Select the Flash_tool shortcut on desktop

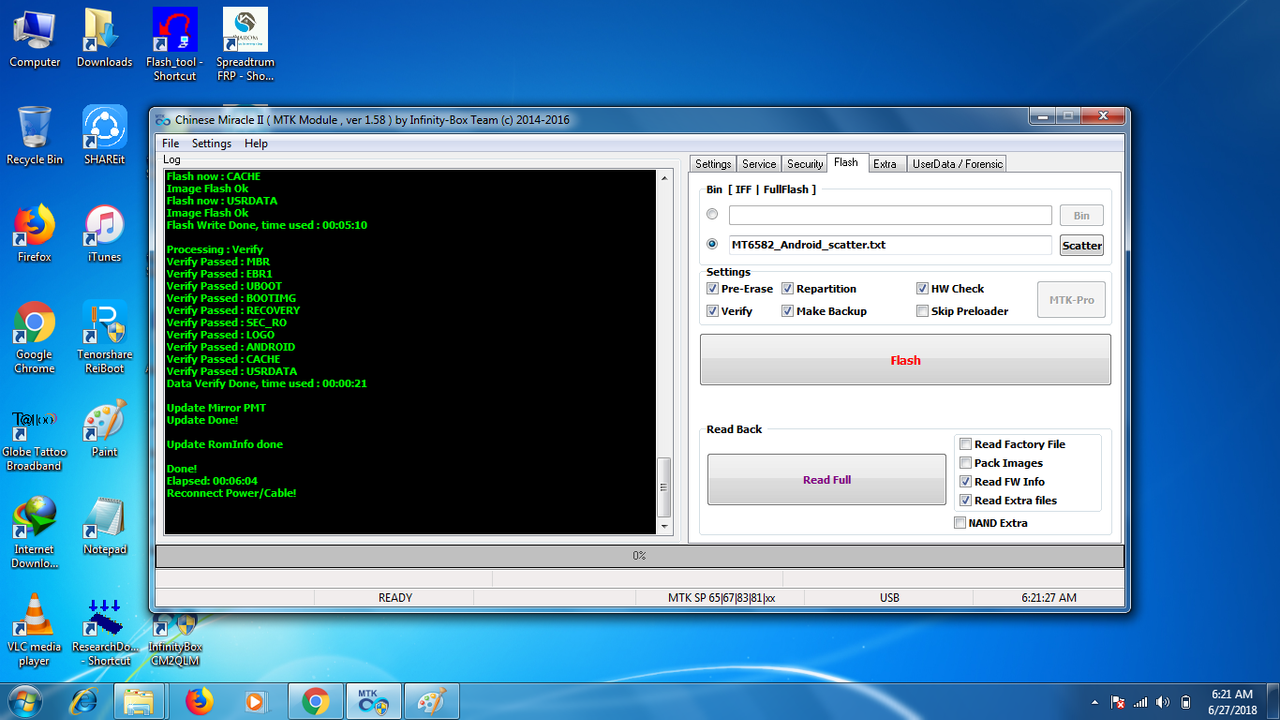(x=175, y=44)
